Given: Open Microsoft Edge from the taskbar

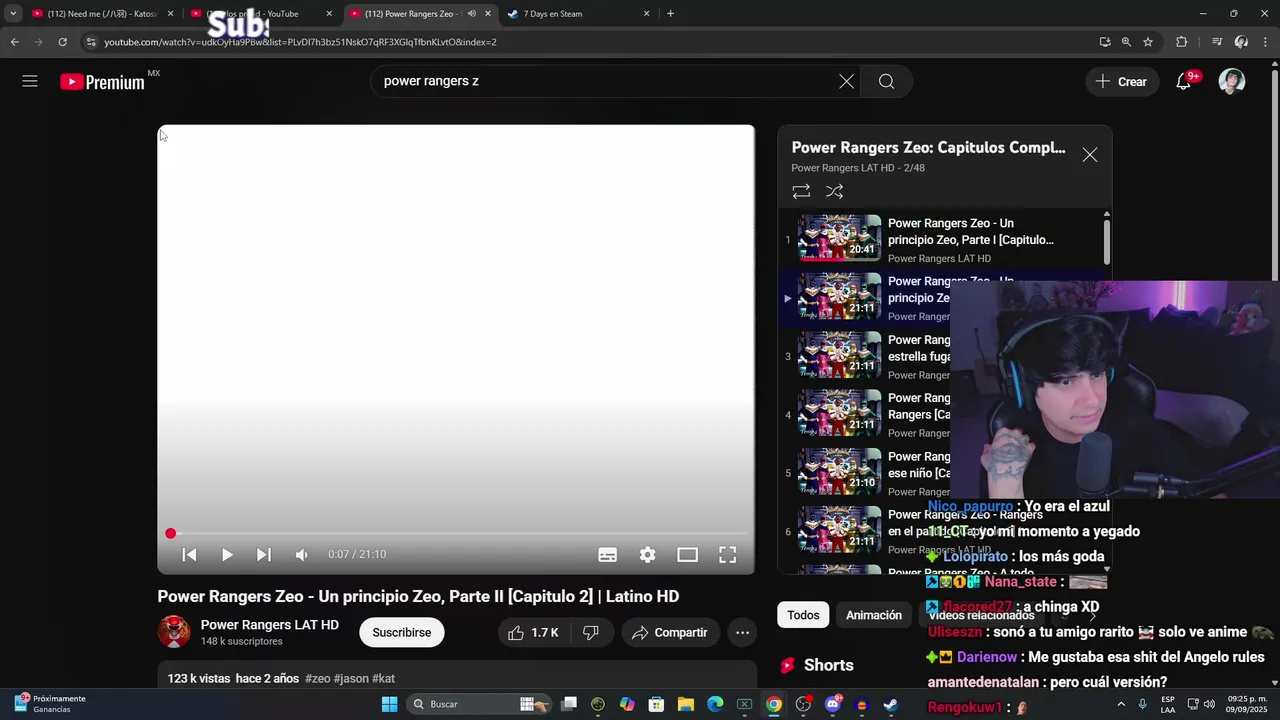Looking at the screenshot, I should (715, 705).
